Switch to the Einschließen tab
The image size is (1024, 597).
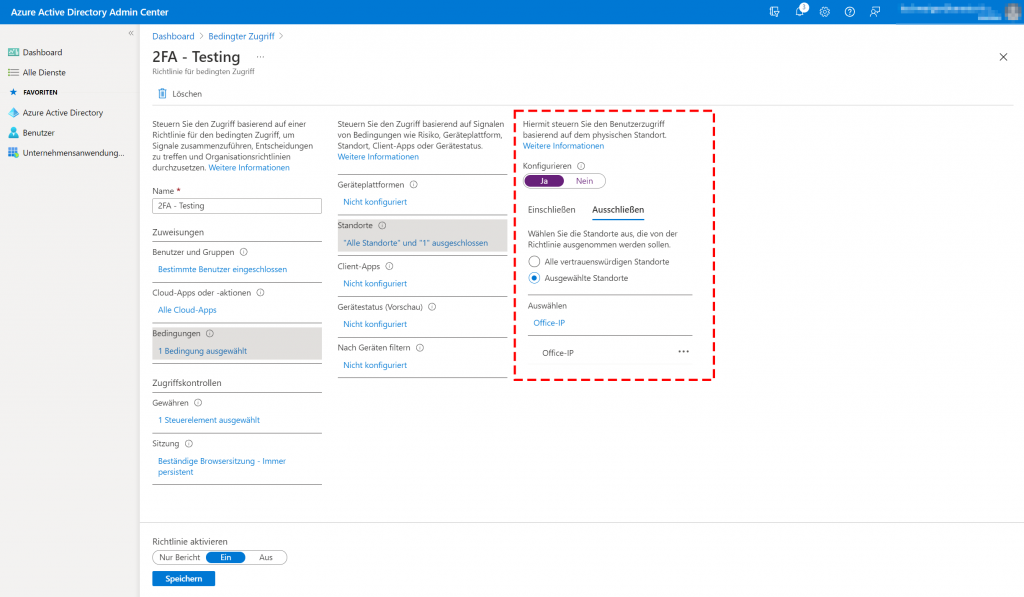coord(551,210)
